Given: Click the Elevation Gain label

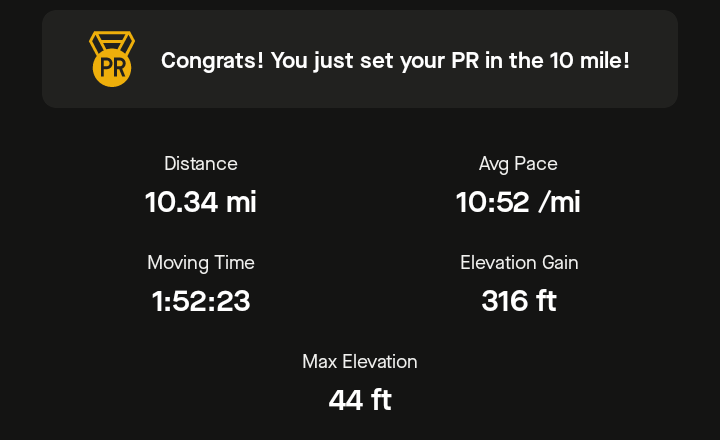Looking at the screenshot, I should (519, 263).
